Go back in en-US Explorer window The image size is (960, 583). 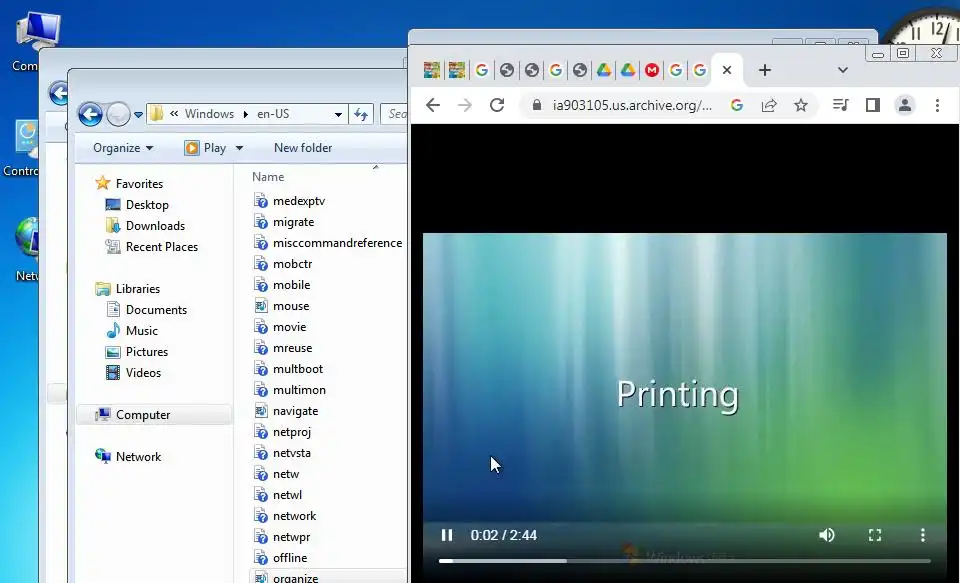click(x=90, y=114)
